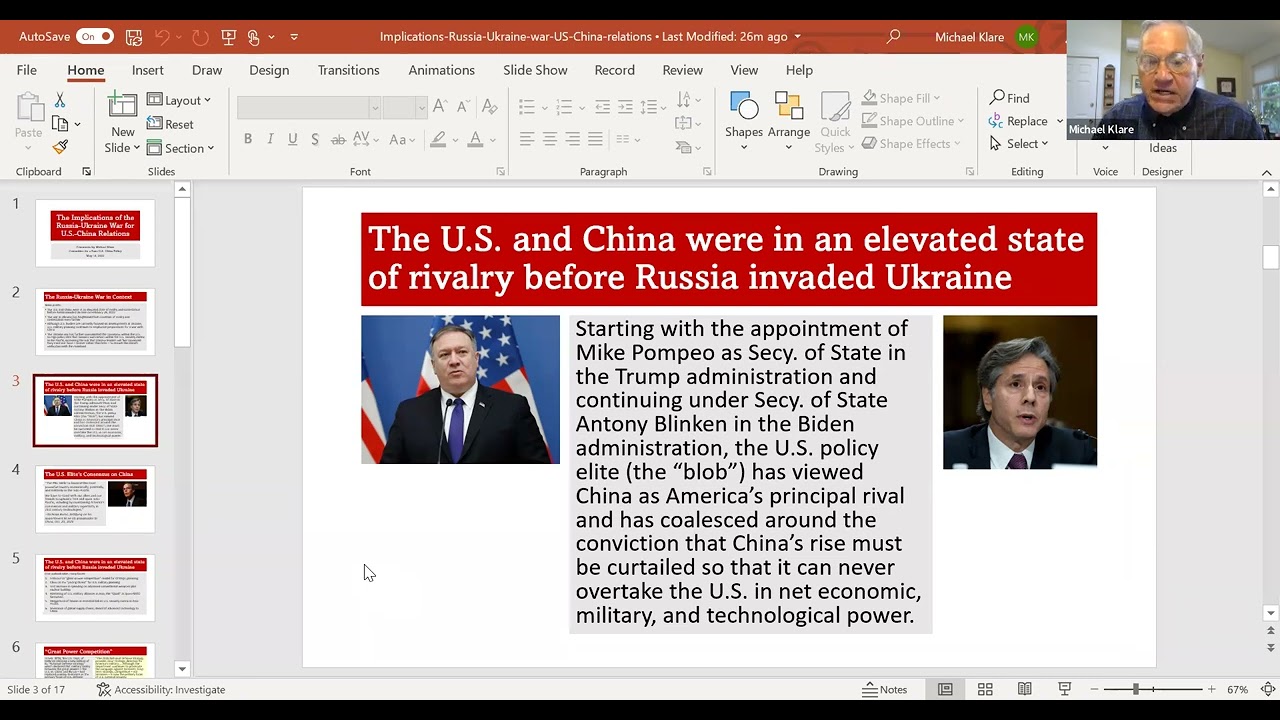Screen dimensions: 1280x720
Task: Click the text highlight color swatch
Action: point(437,139)
